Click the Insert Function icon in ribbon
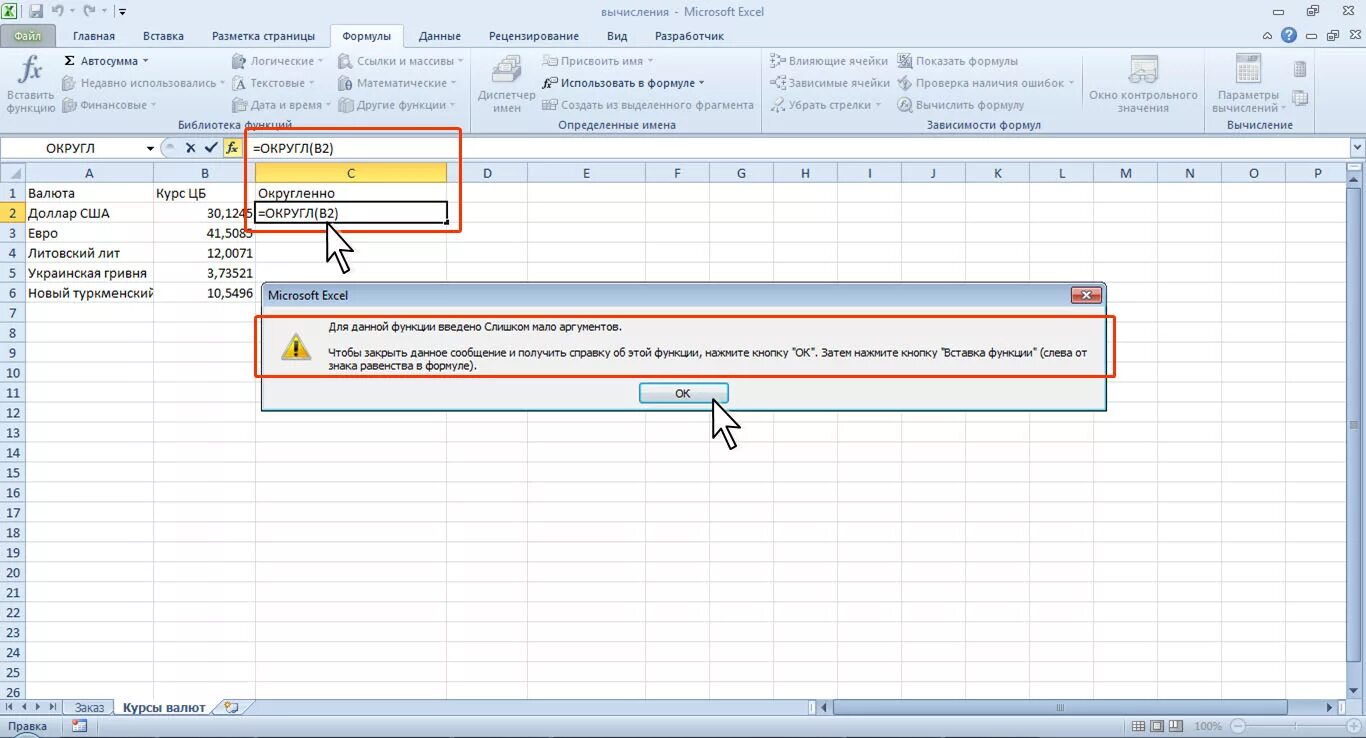The height and width of the screenshot is (738, 1366). (30, 85)
